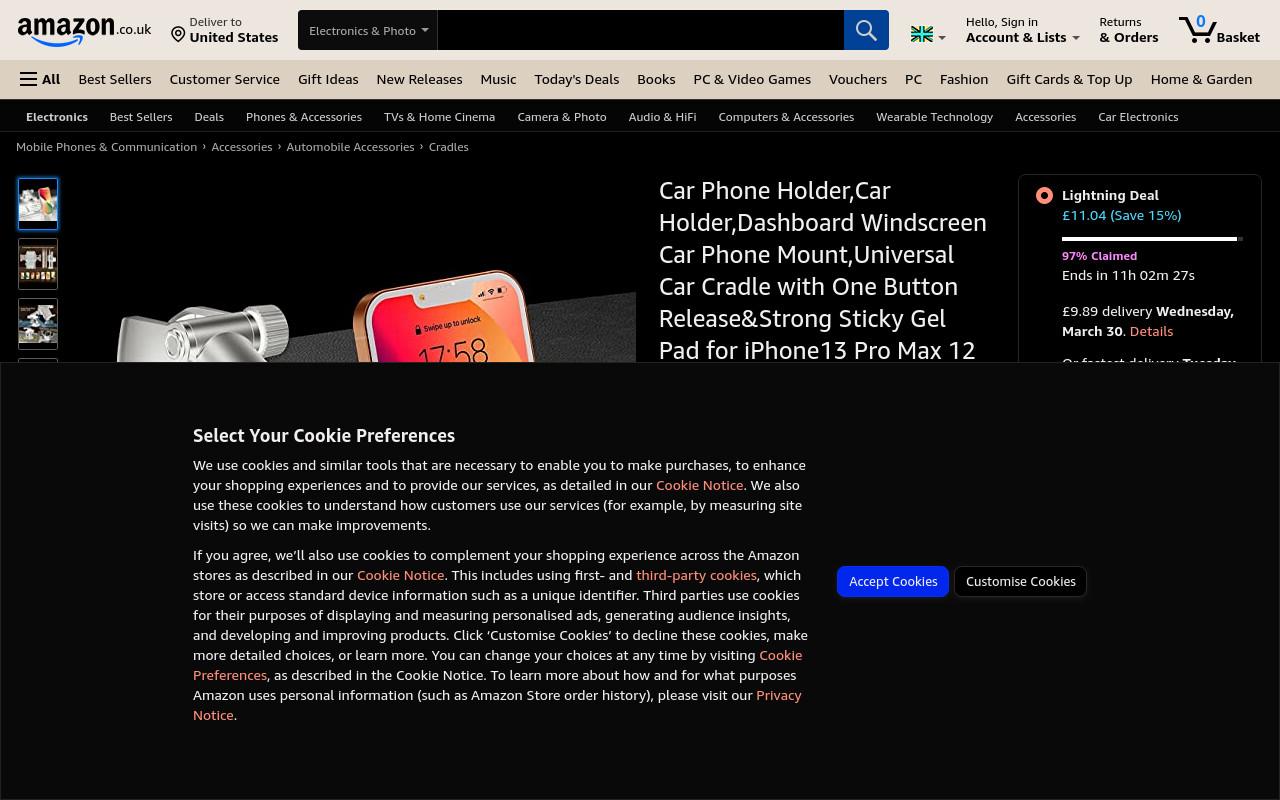Select the Lightning Deal radio button
This screenshot has width=1280, height=800.
click(1044, 195)
